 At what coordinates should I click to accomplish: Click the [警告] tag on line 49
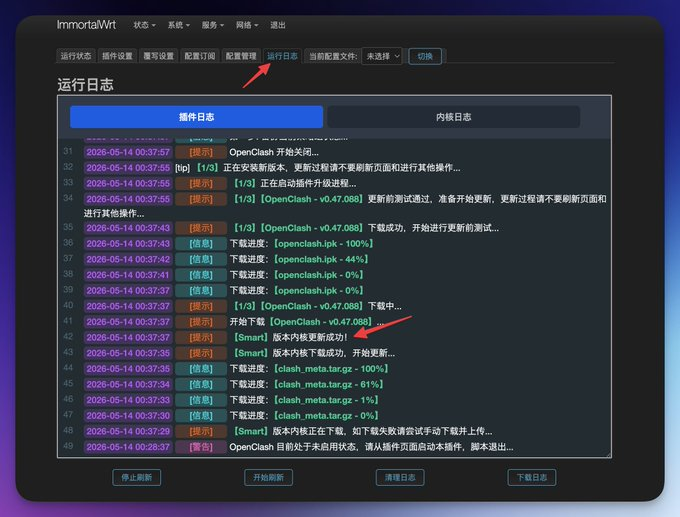201,447
